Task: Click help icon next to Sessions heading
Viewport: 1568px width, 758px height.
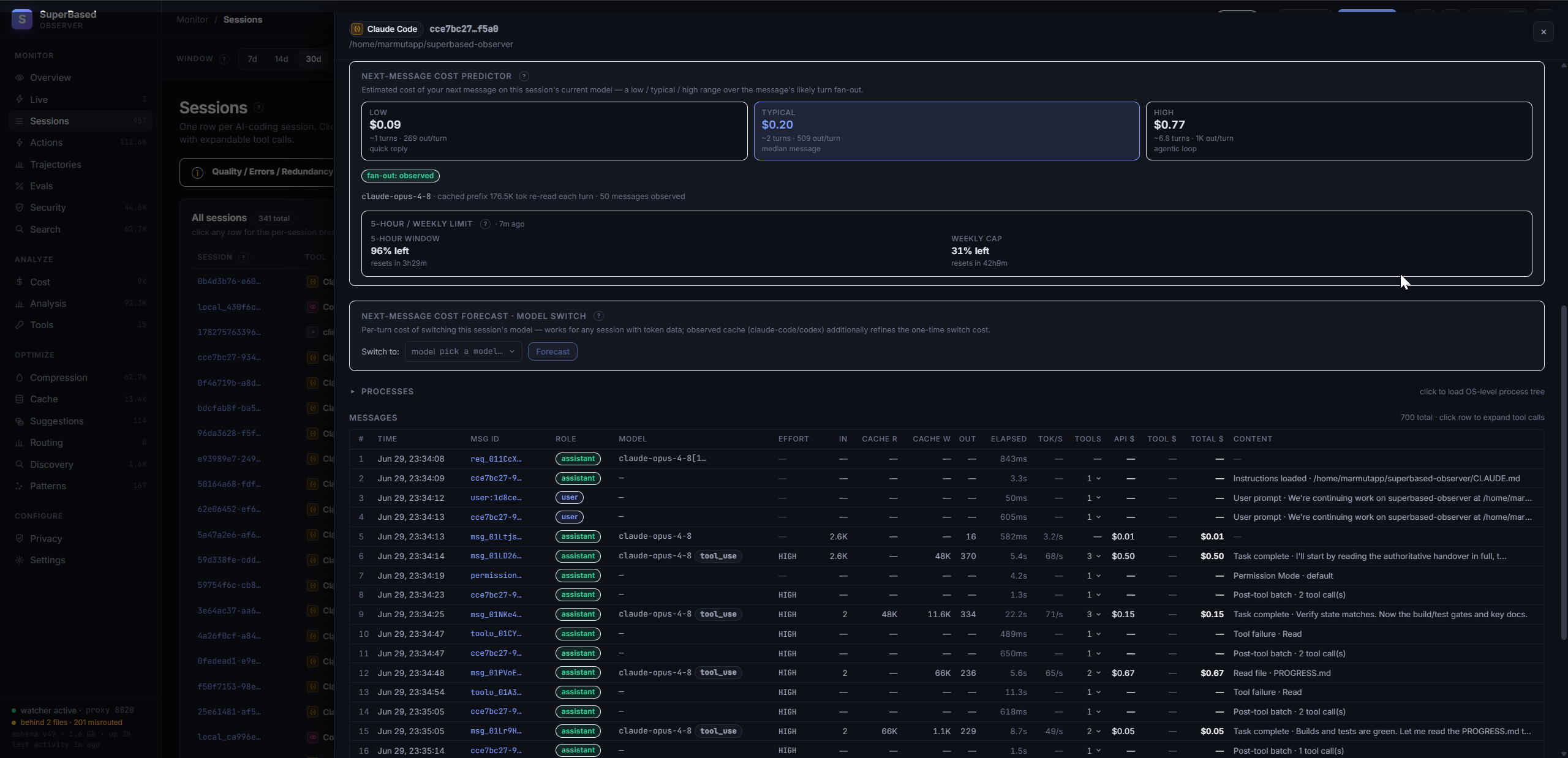Action: 258,108
